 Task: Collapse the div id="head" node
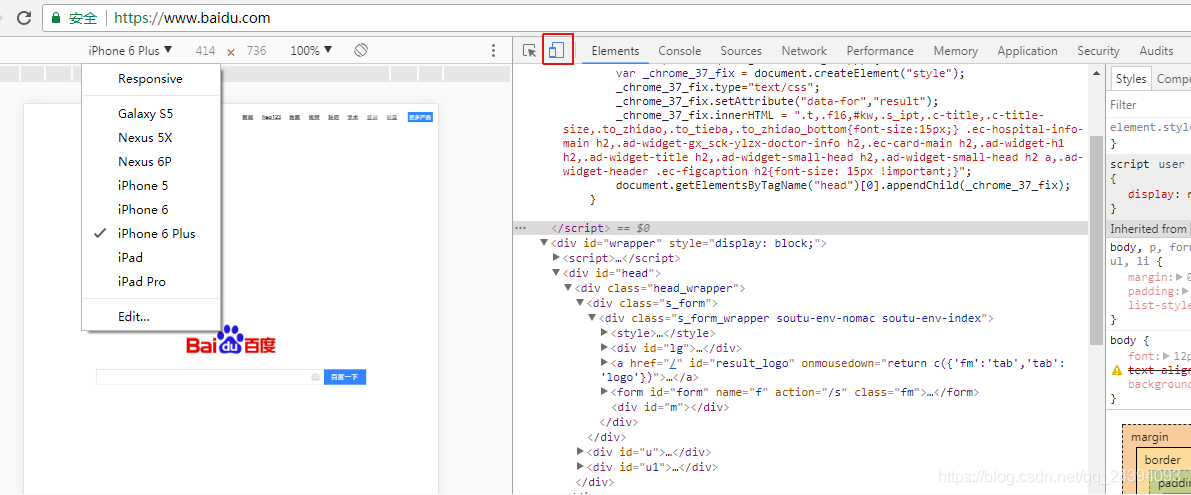(x=556, y=273)
